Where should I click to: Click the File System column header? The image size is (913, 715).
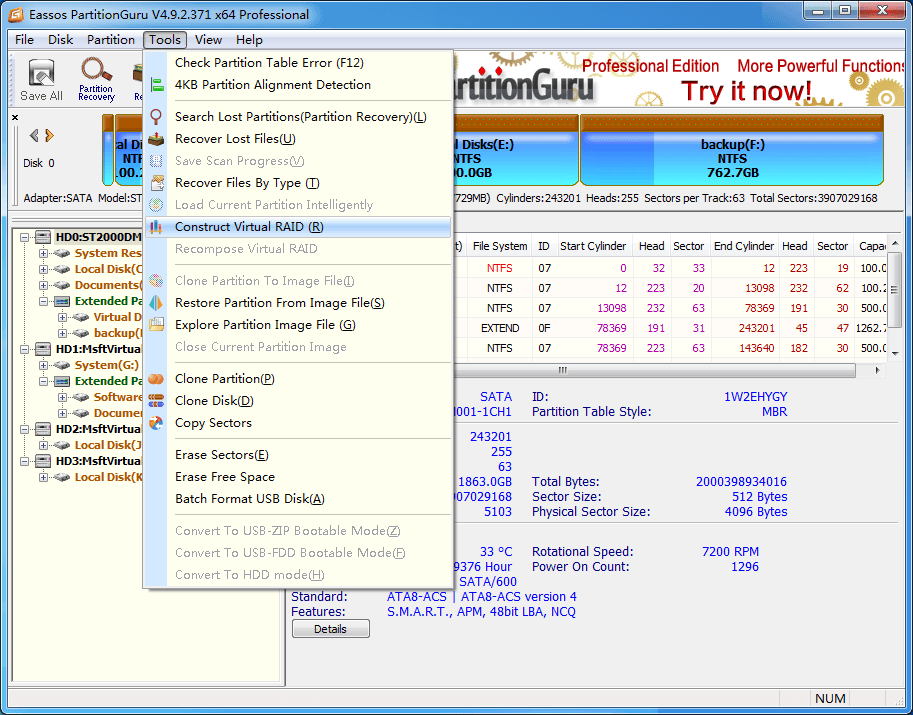click(x=500, y=246)
